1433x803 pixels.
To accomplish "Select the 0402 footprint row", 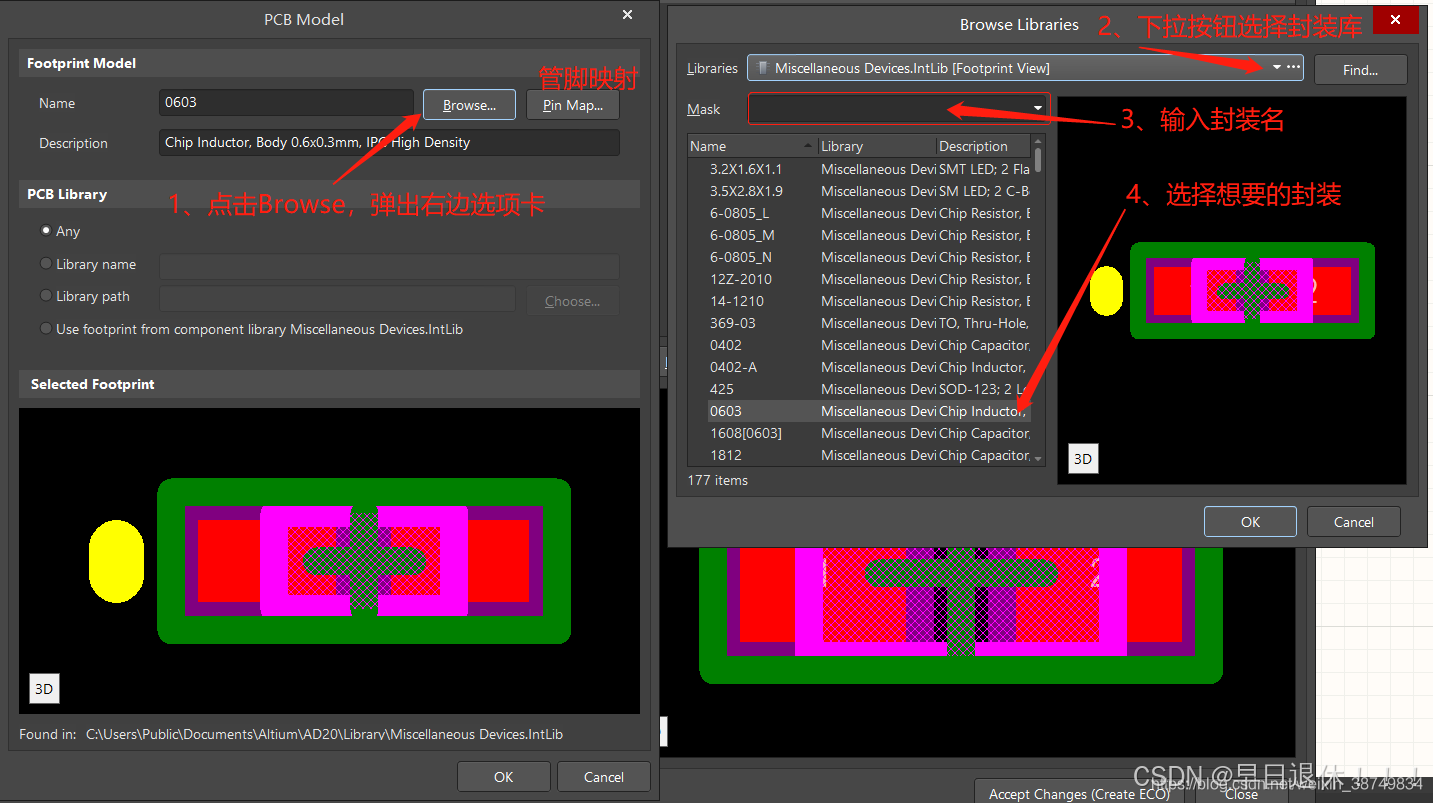I will point(859,345).
